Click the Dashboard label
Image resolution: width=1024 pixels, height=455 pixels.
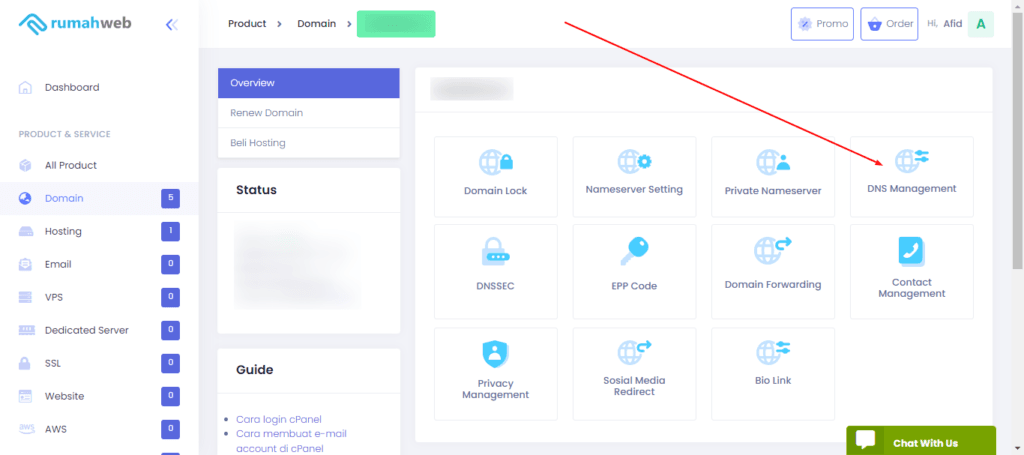tap(72, 87)
